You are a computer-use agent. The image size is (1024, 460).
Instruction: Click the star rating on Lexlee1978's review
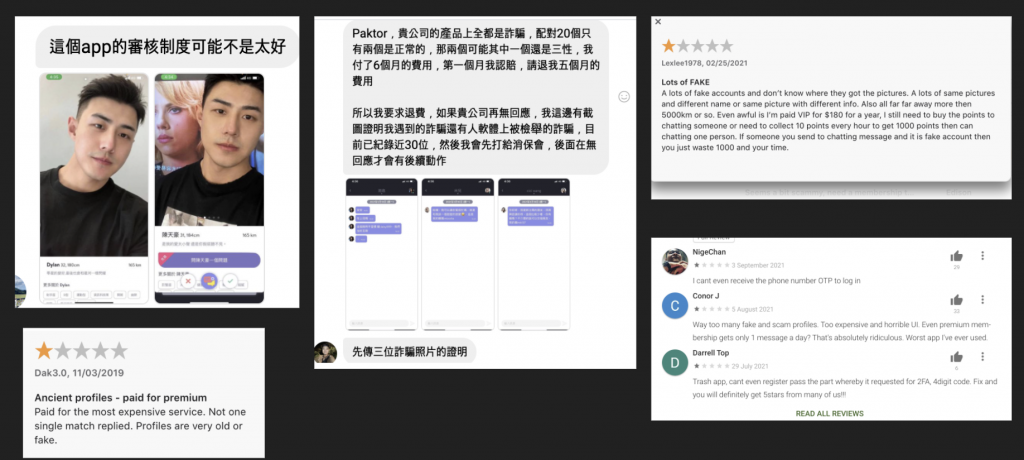pos(697,46)
